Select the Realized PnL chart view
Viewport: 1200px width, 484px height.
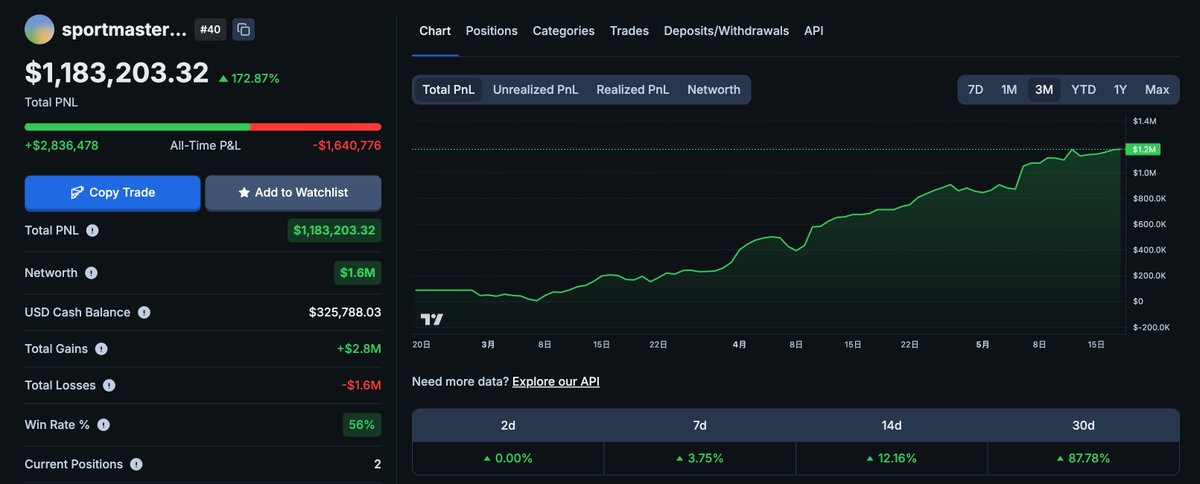pos(633,89)
